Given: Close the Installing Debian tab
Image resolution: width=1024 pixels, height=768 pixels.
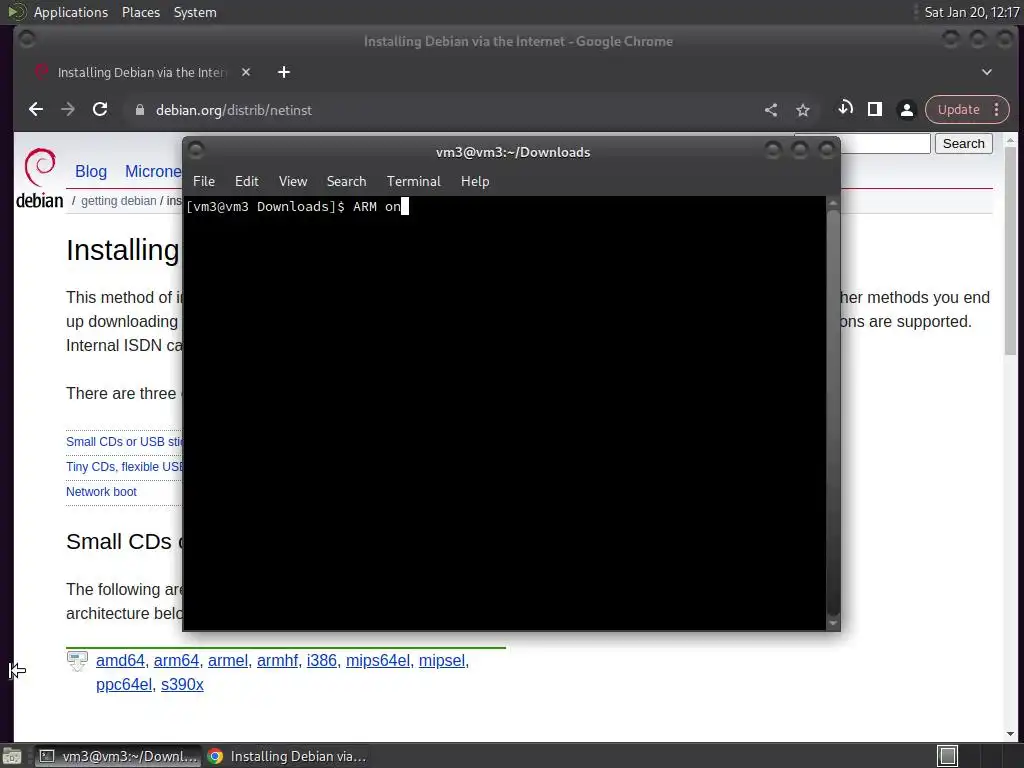Looking at the screenshot, I should pos(246,72).
